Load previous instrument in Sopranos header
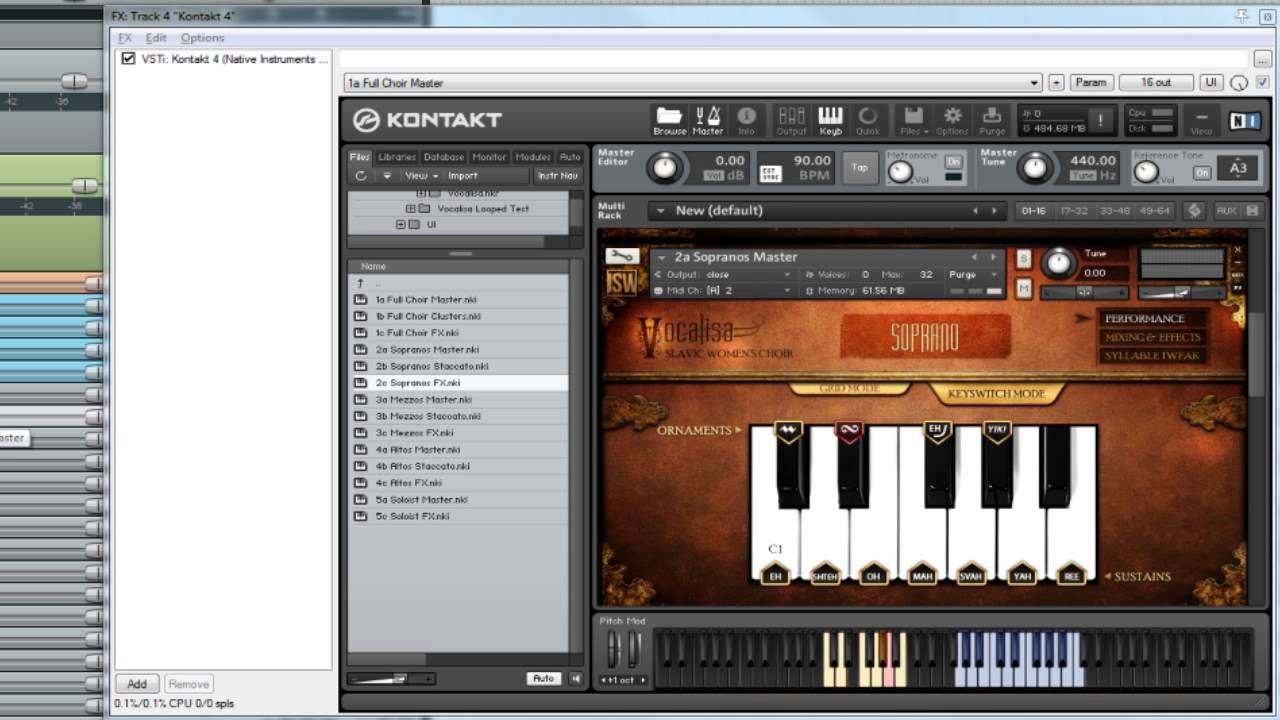Screen dimensions: 1280x720 tap(975, 257)
